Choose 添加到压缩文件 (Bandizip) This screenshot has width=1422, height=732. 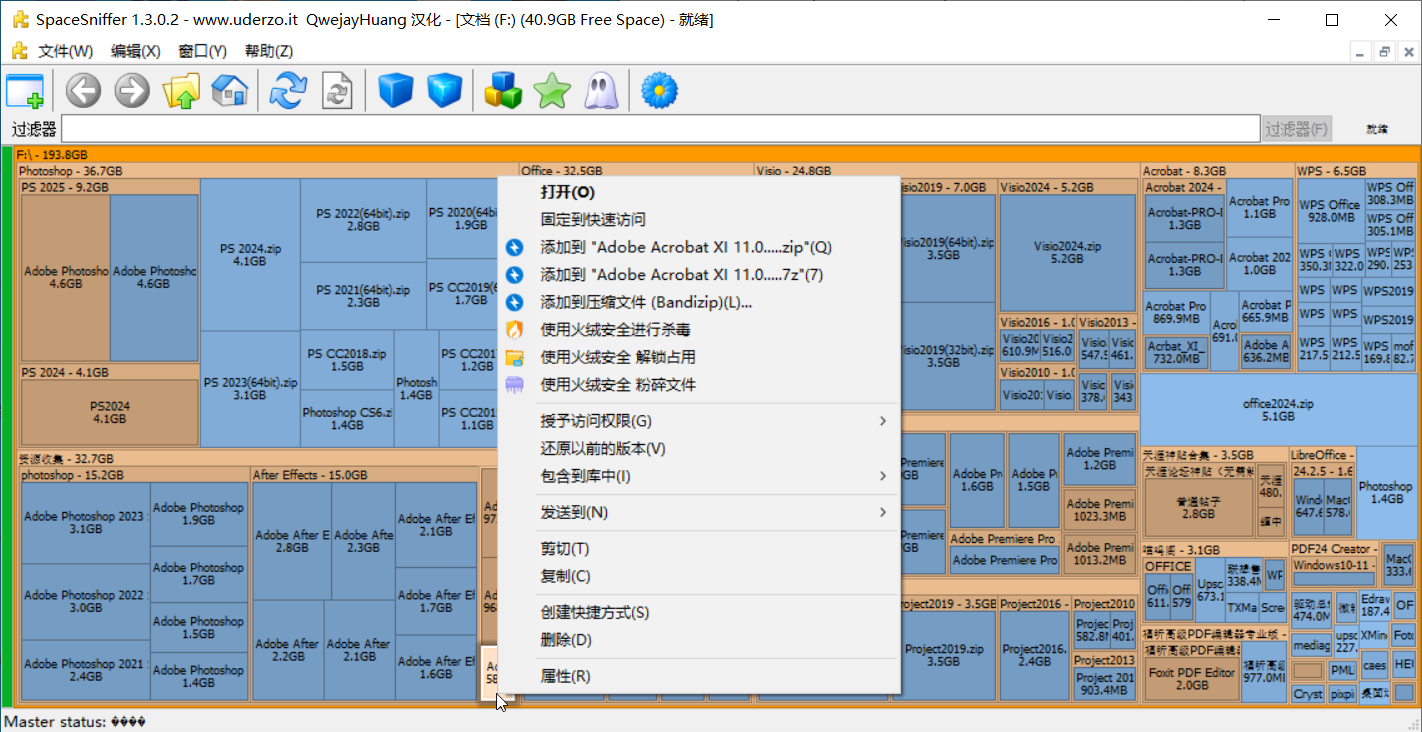click(x=699, y=302)
